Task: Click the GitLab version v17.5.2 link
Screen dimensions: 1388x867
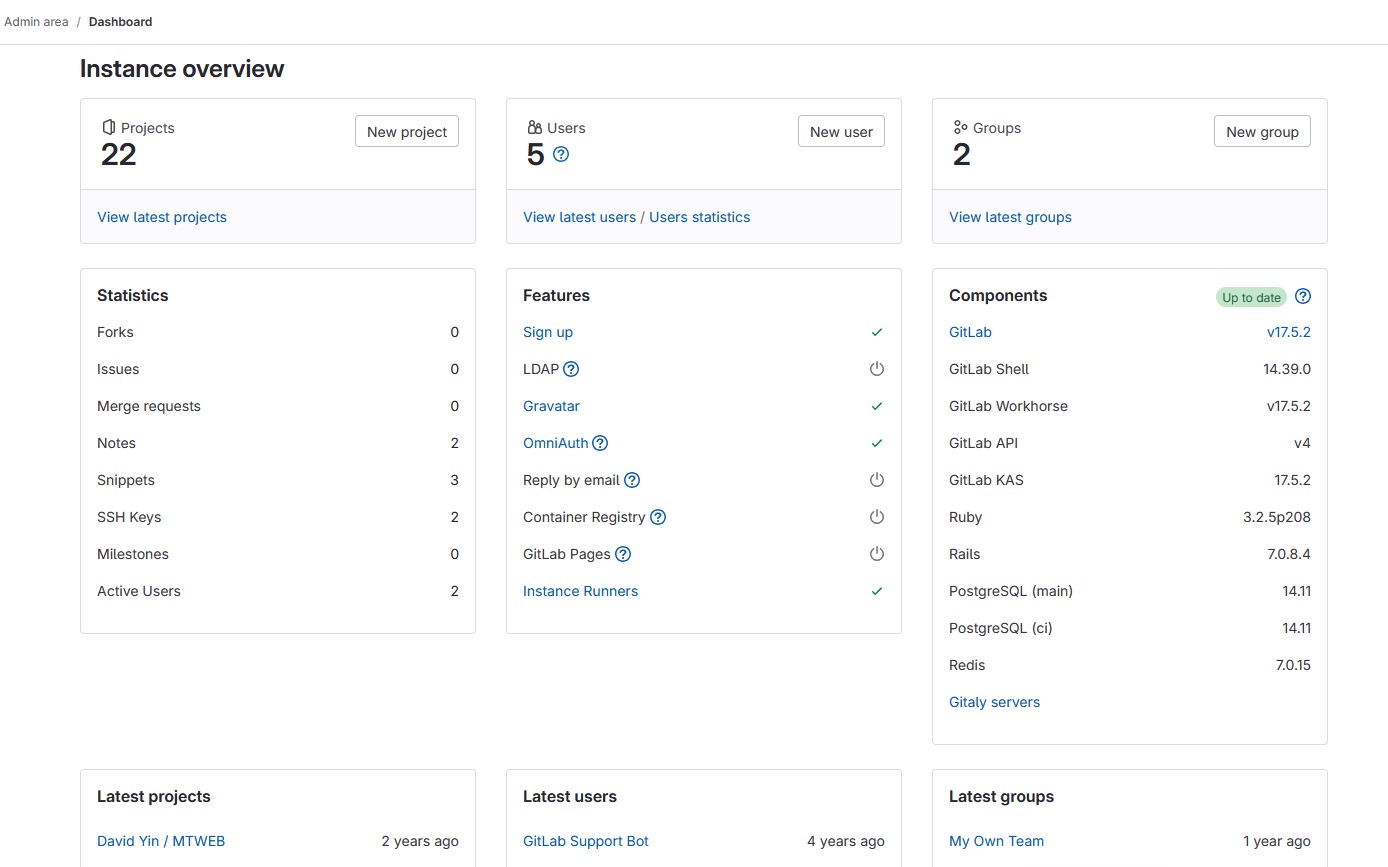Action: pyautogui.click(x=1288, y=332)
